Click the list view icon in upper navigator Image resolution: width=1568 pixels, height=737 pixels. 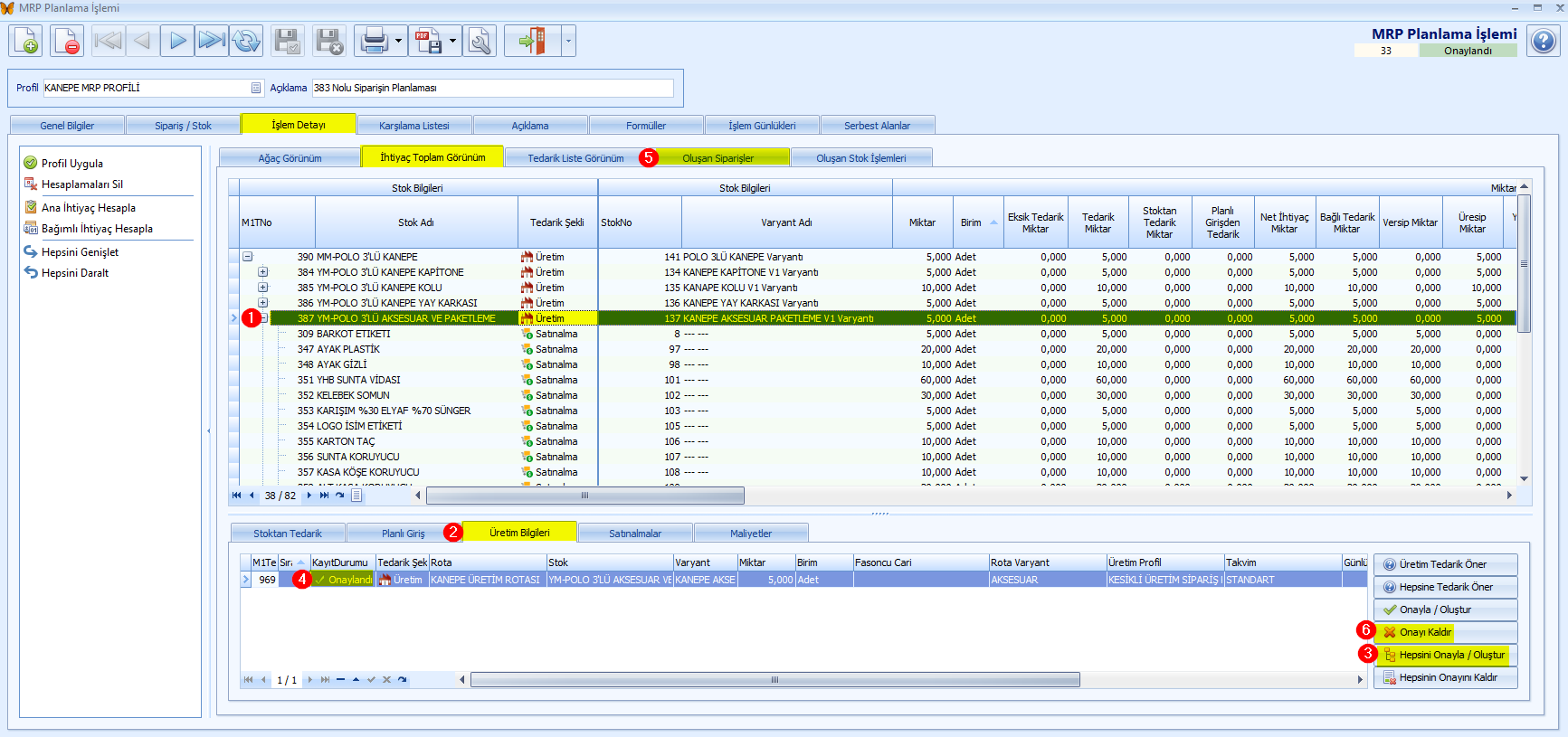click(x=356, y=496)
